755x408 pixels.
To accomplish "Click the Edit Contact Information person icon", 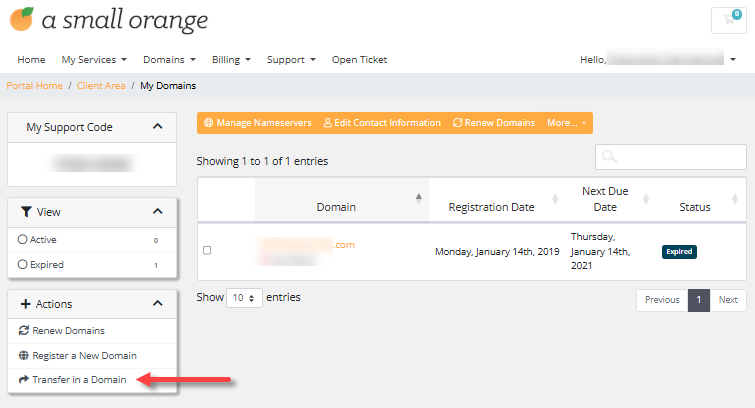I will click(x=327, y=123).
